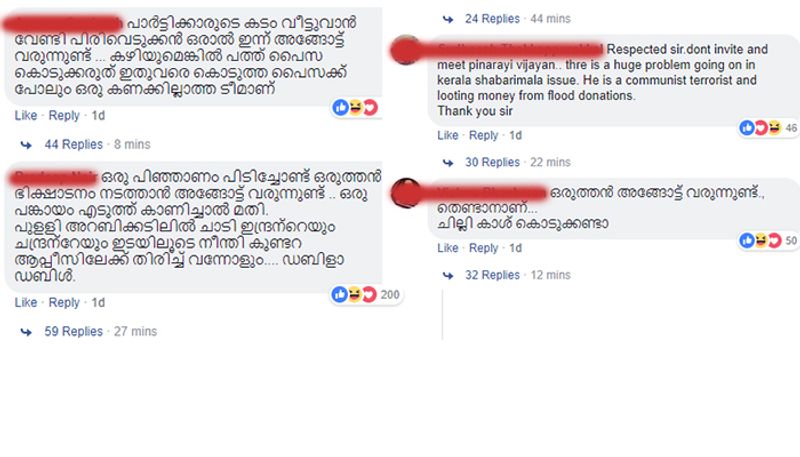Show the 32 Replies thread
800x457 pixels.
[492, 275]
